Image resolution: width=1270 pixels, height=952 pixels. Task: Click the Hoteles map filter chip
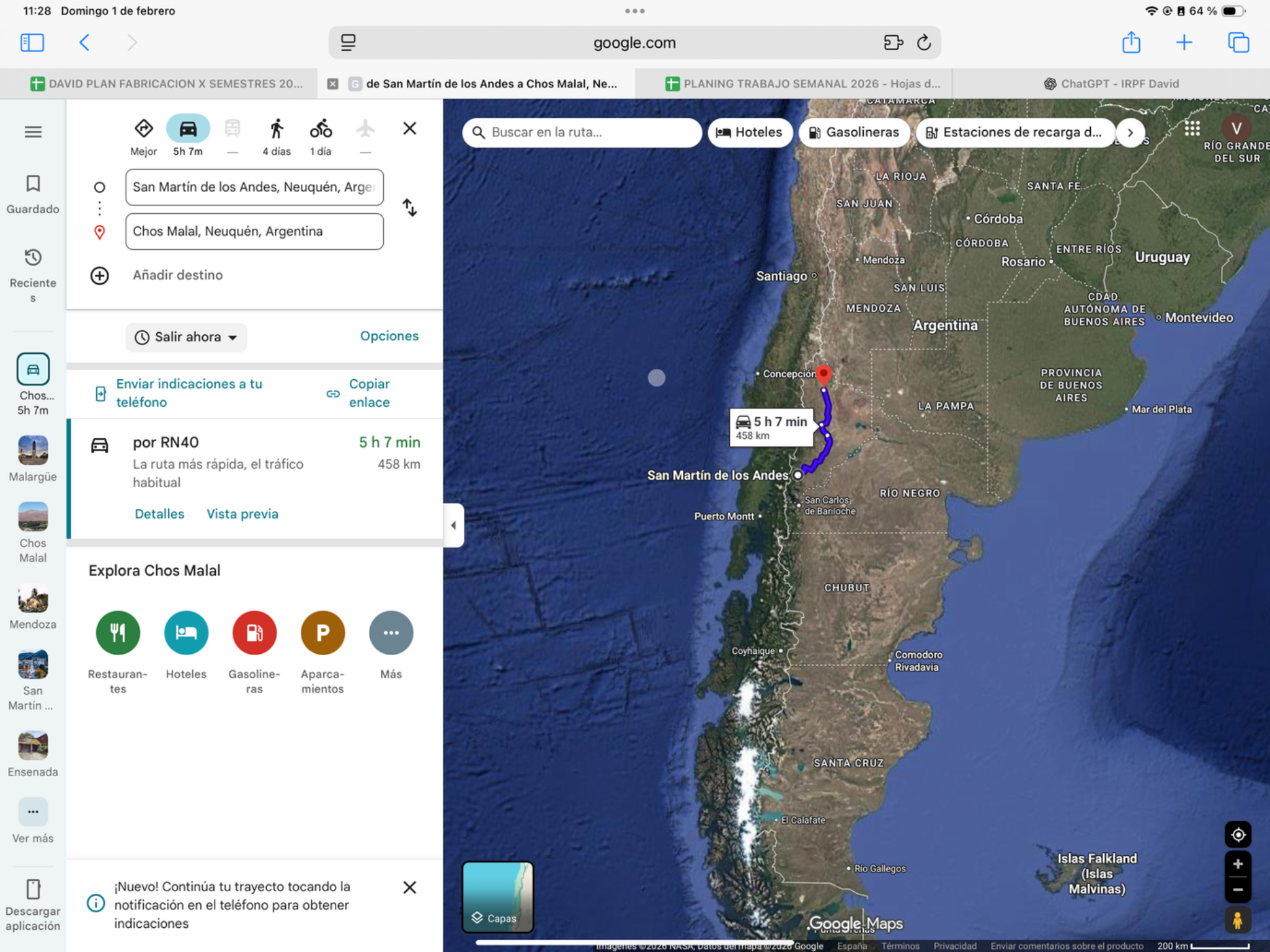(750, 132)
